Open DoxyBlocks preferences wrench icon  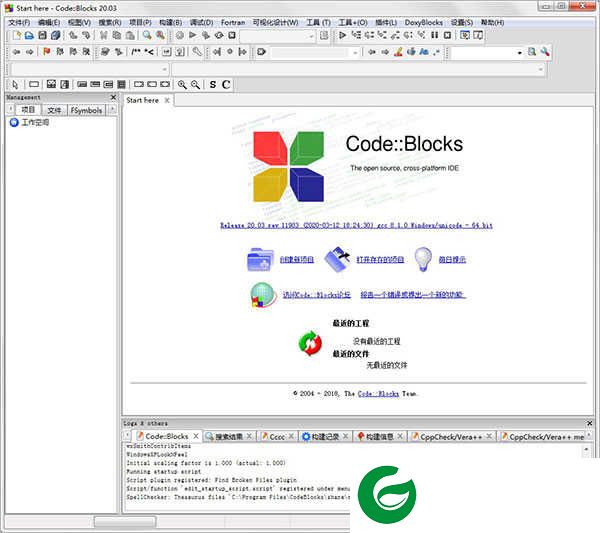coord(197,52)
